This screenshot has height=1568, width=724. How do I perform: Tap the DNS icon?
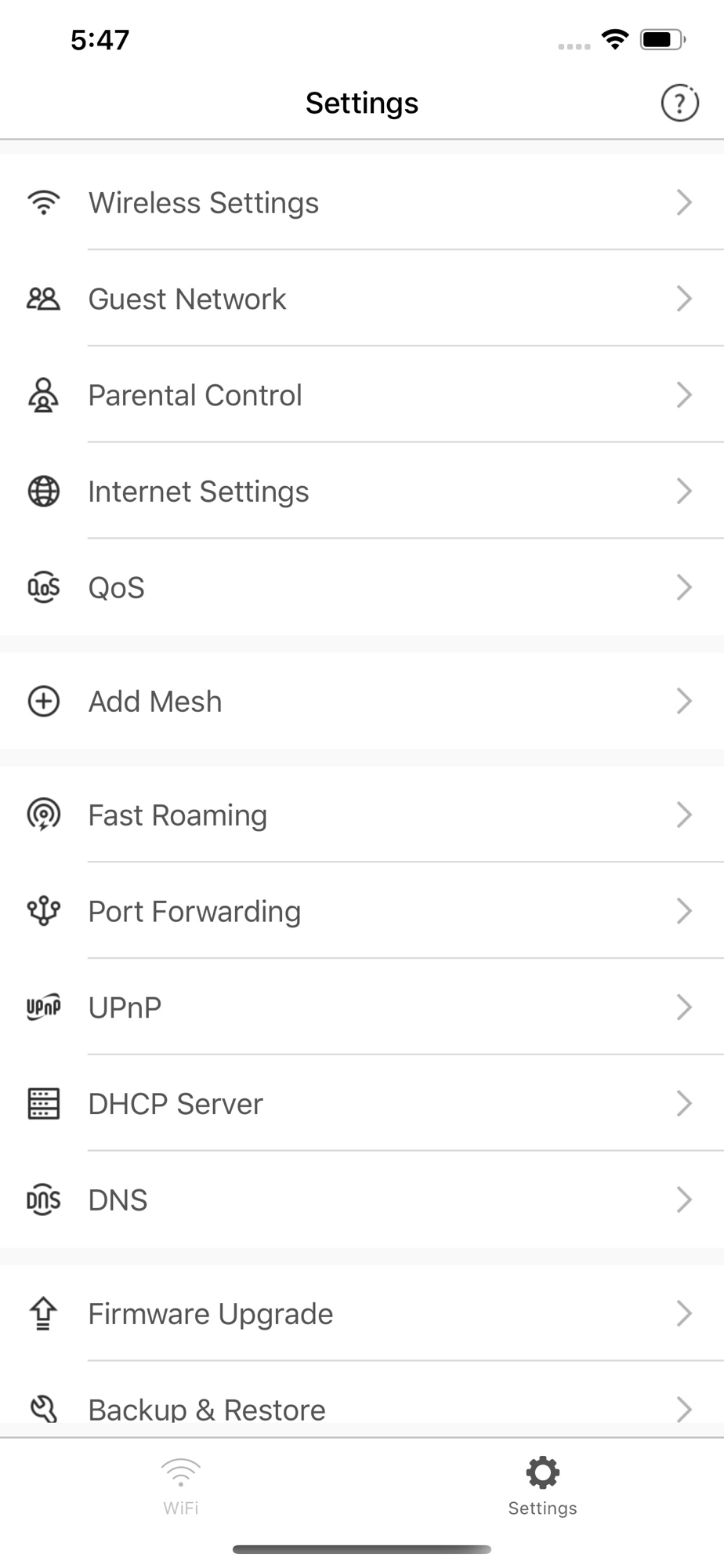[44, 1200]
